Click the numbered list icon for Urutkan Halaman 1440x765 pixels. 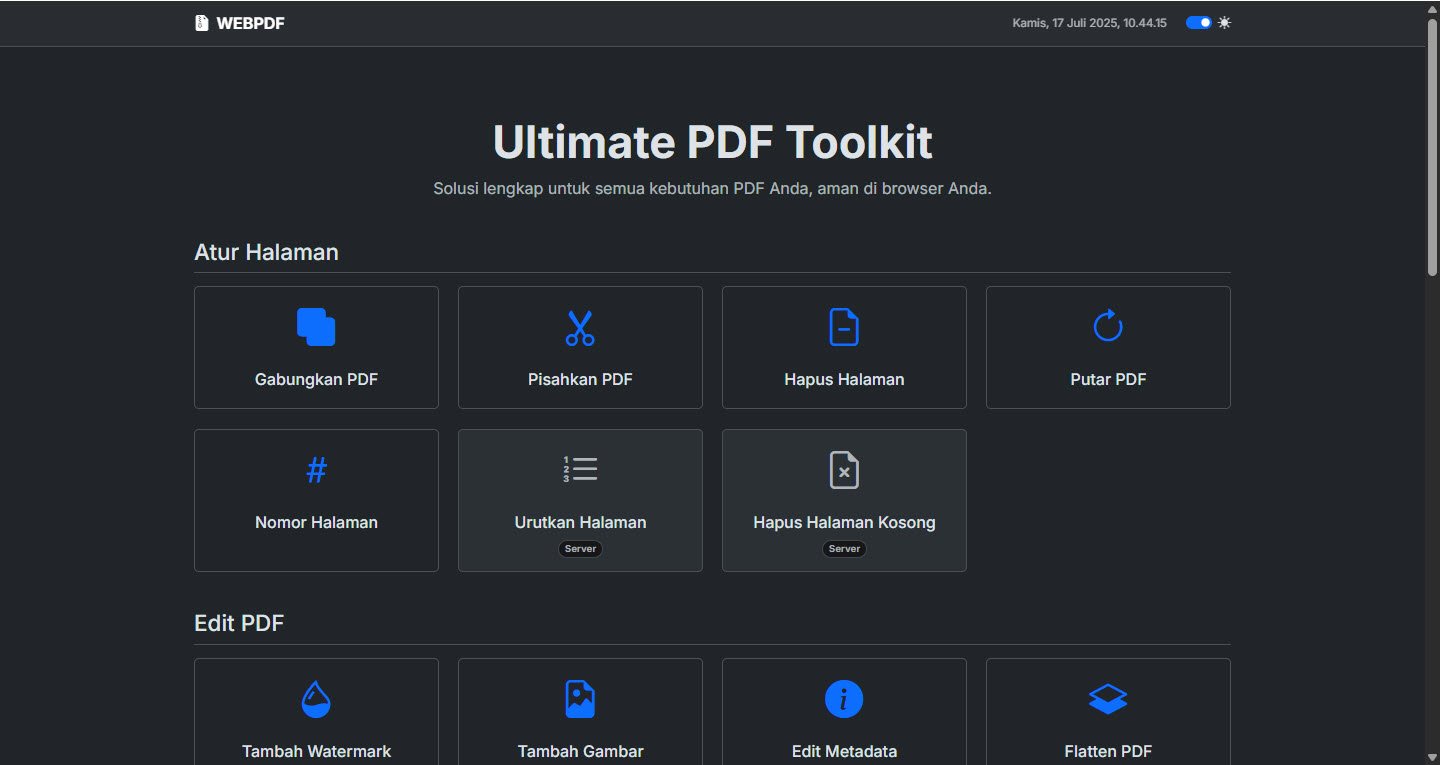click(580, 470)
